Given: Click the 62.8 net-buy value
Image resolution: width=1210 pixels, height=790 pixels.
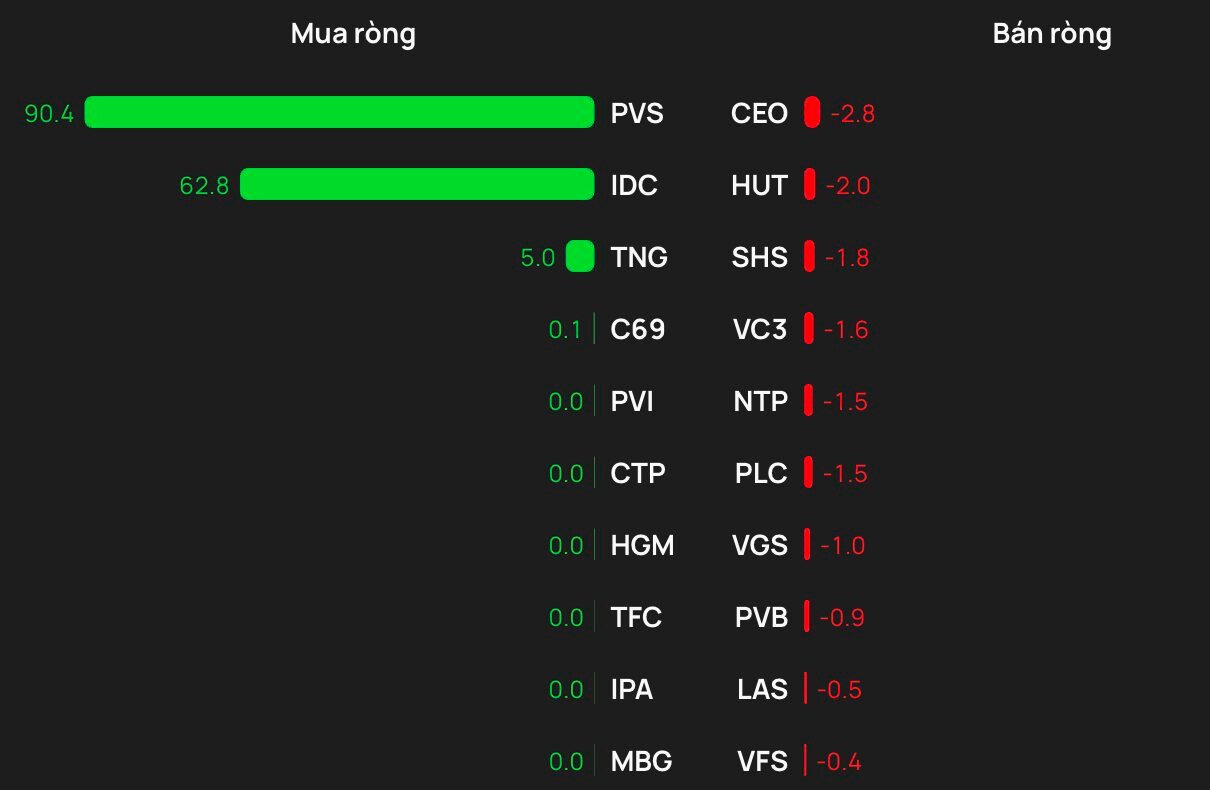Looking at the screenshot, I should tap(204, 186).
